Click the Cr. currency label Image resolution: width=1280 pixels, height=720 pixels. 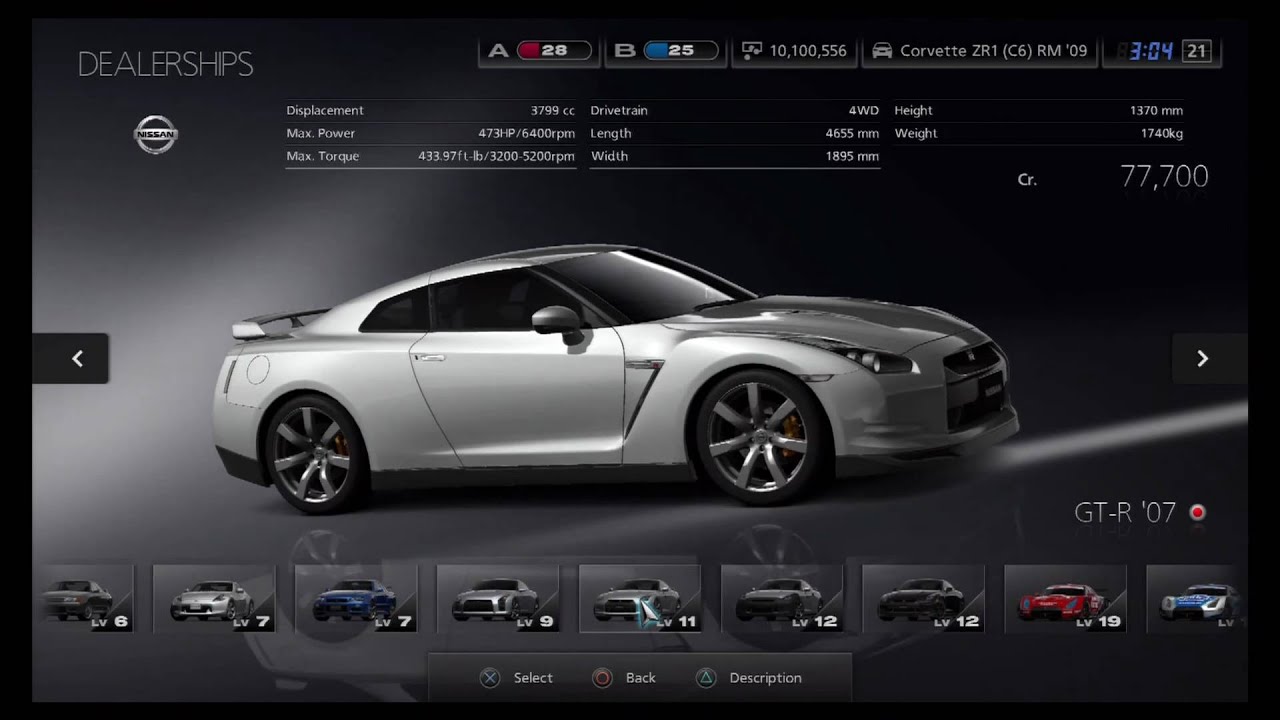[x=1027, y=180]
